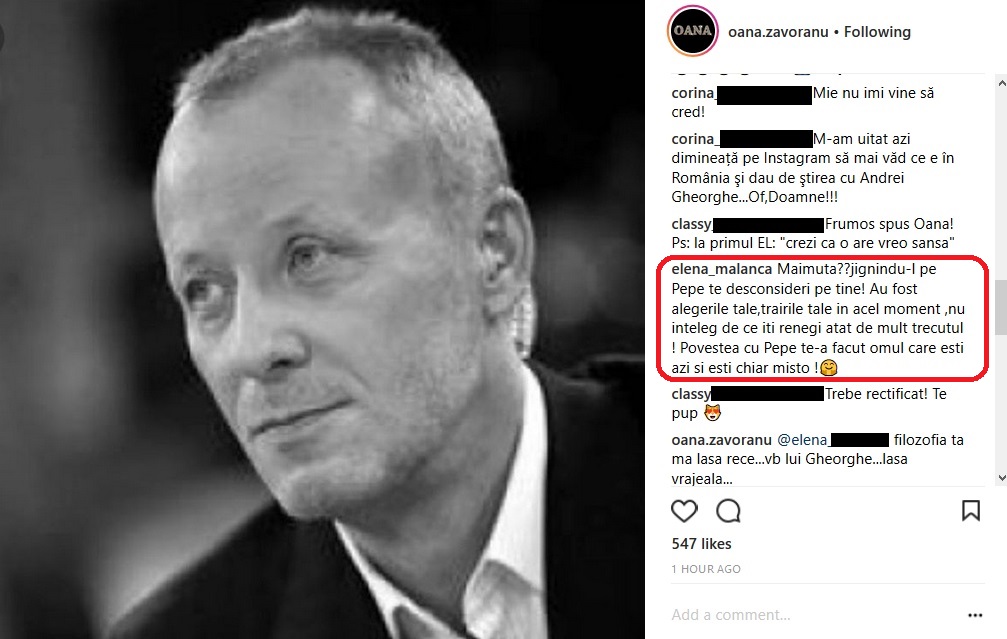This screenshot has width=1007, height=639.
Task: Click the 1 HOUR AGO timestamp
Action: click(706, 569)
